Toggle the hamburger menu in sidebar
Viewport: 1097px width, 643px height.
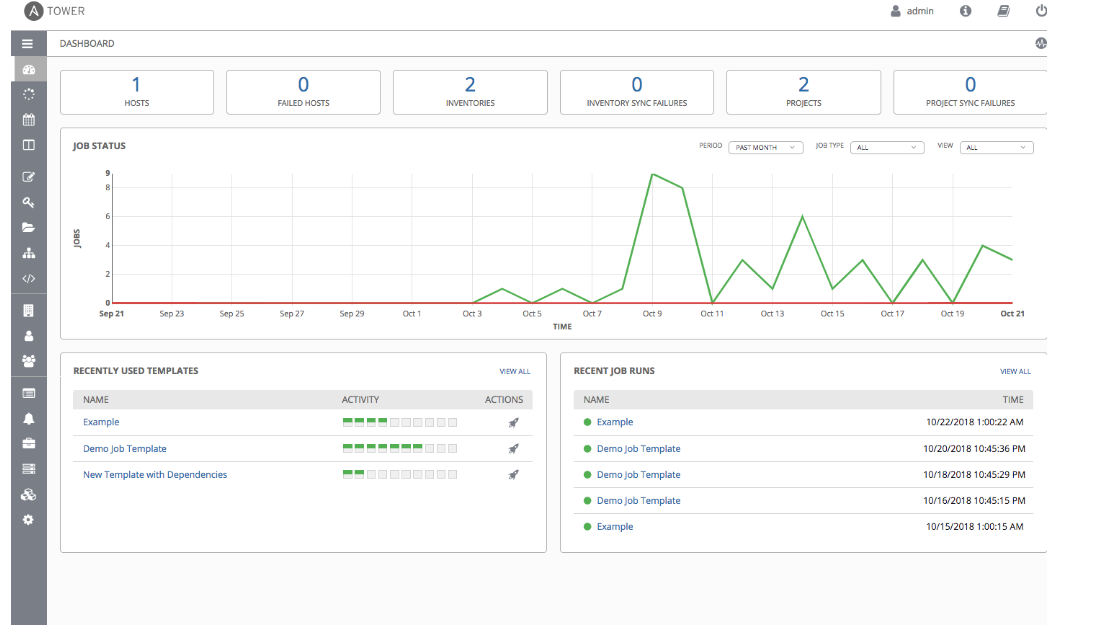click(27, 43)
